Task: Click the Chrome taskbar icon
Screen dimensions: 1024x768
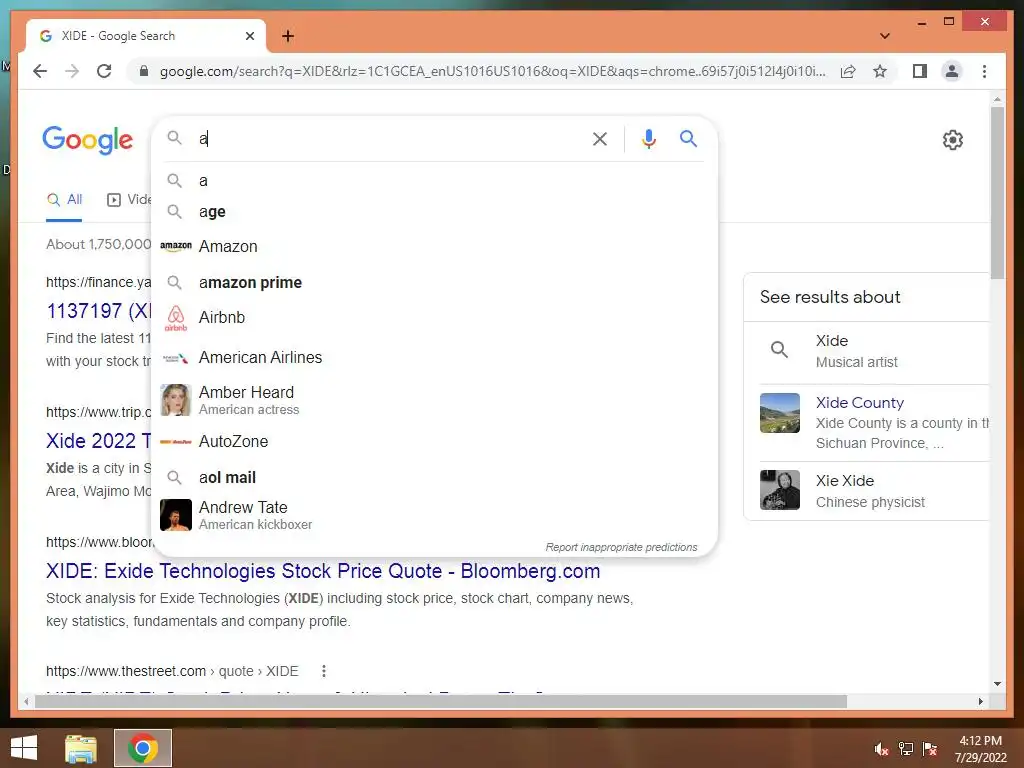Action: [x=143, y=748]
